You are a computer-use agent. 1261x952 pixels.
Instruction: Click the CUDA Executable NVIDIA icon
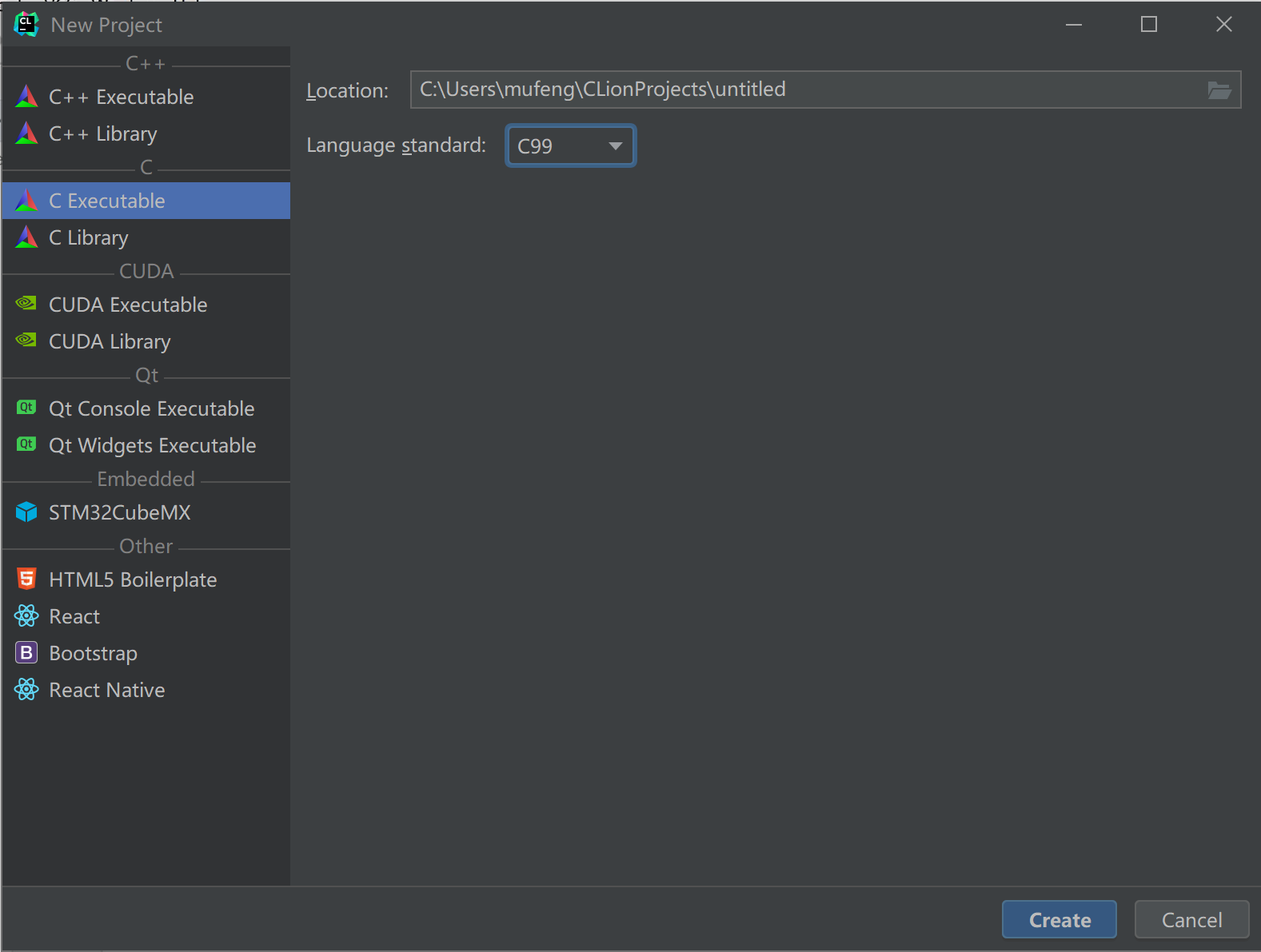pos(26,304)
